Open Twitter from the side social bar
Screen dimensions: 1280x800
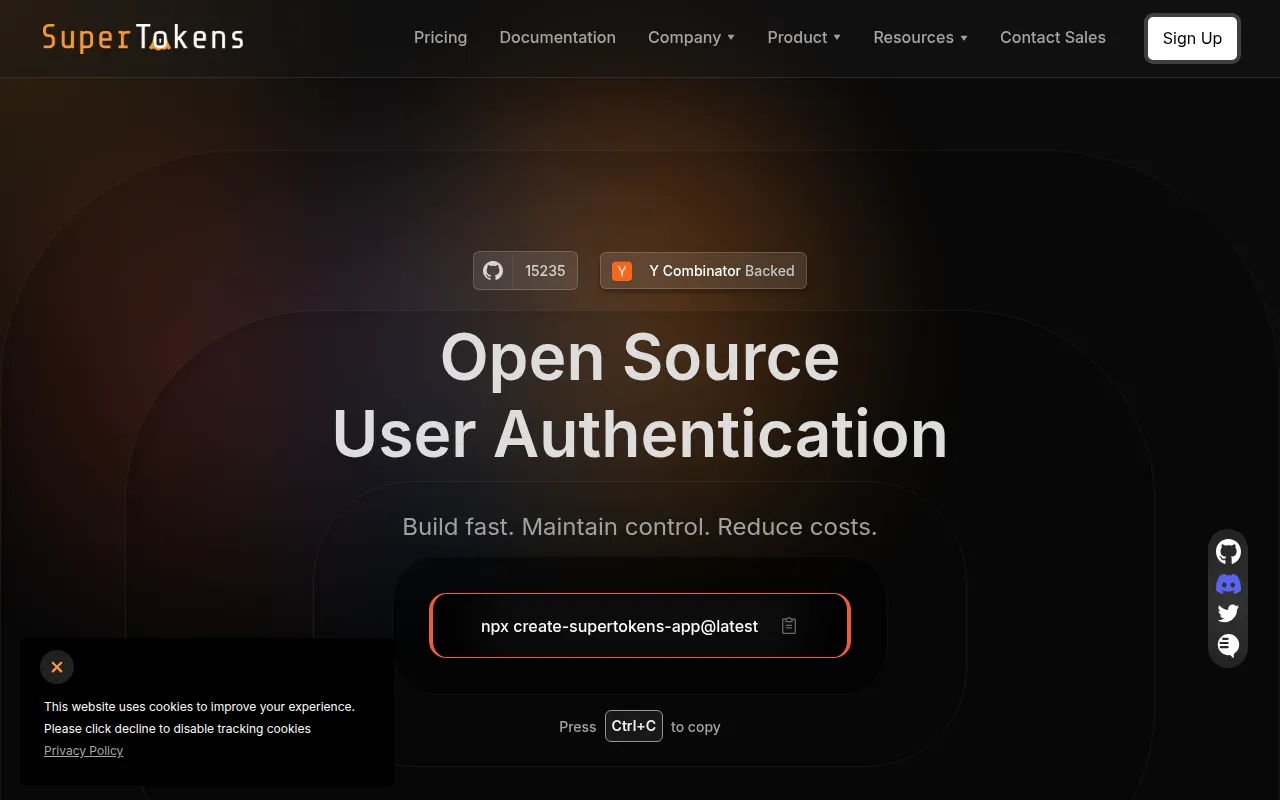1228,614
